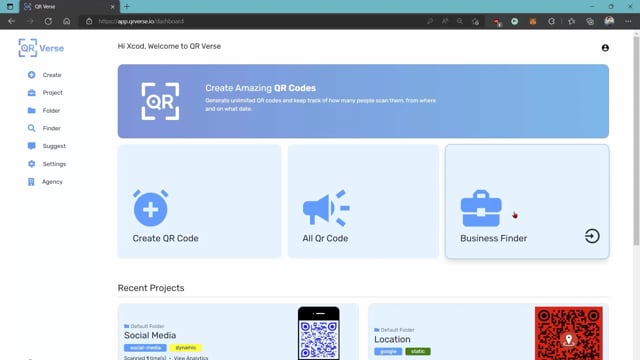Viewport: 640px width, 360px height.
Task: Click the google tag on Location
Action: (x=388, y=351)
